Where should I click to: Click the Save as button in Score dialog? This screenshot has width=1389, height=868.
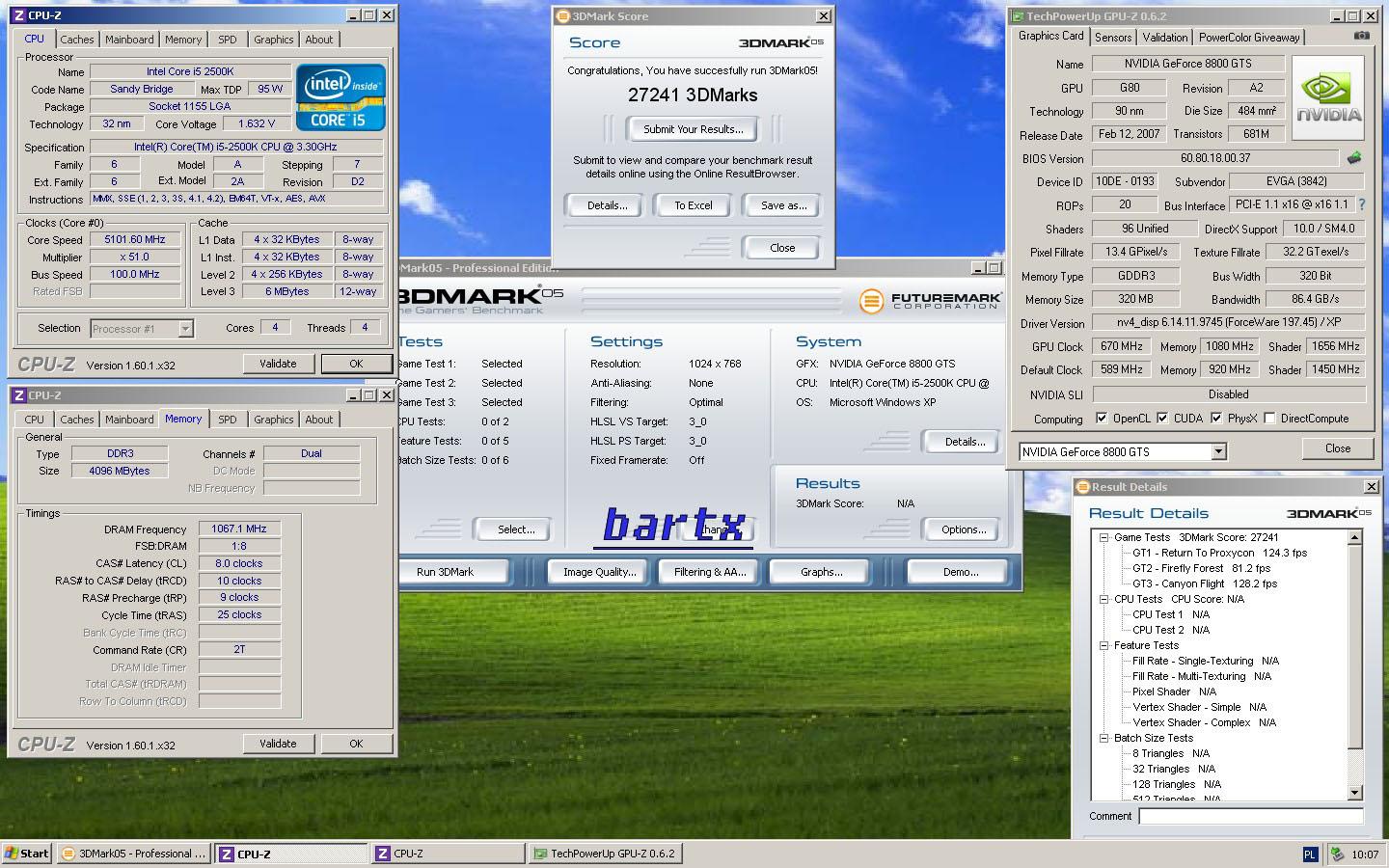[x=783, y=205]
